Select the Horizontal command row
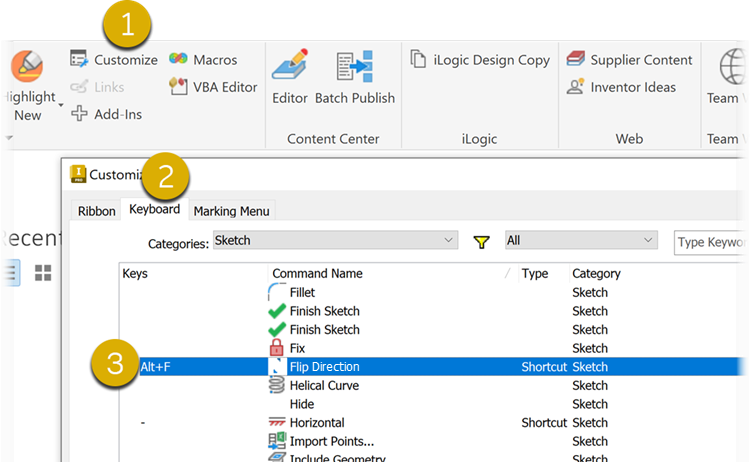 (x=433, y=423)
